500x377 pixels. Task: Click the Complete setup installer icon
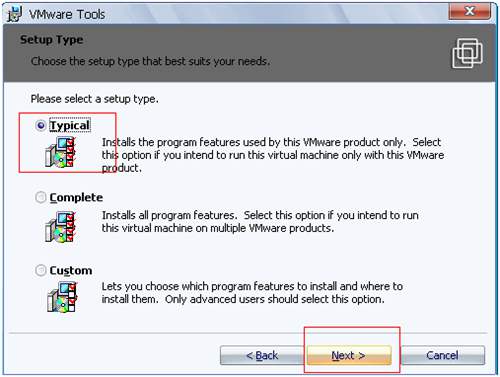click(61, 227)
